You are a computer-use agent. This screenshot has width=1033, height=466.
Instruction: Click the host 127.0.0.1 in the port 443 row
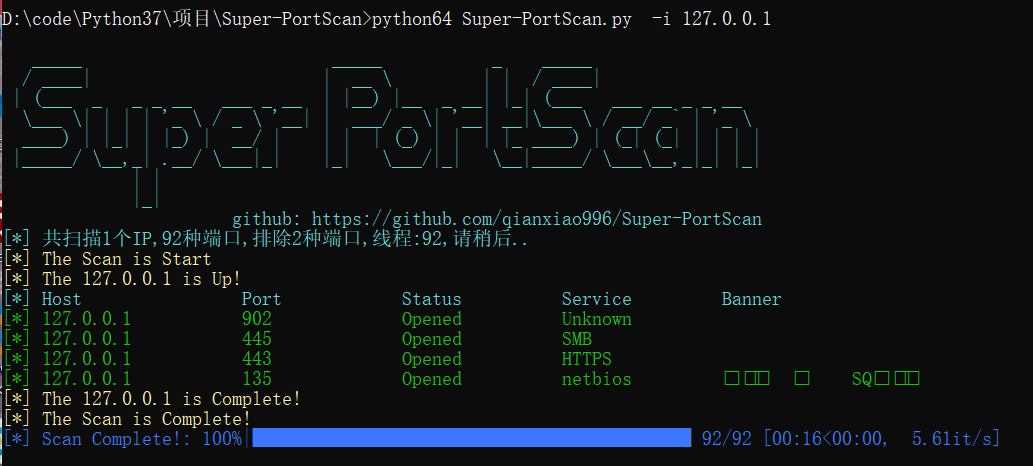coord(86,359)
